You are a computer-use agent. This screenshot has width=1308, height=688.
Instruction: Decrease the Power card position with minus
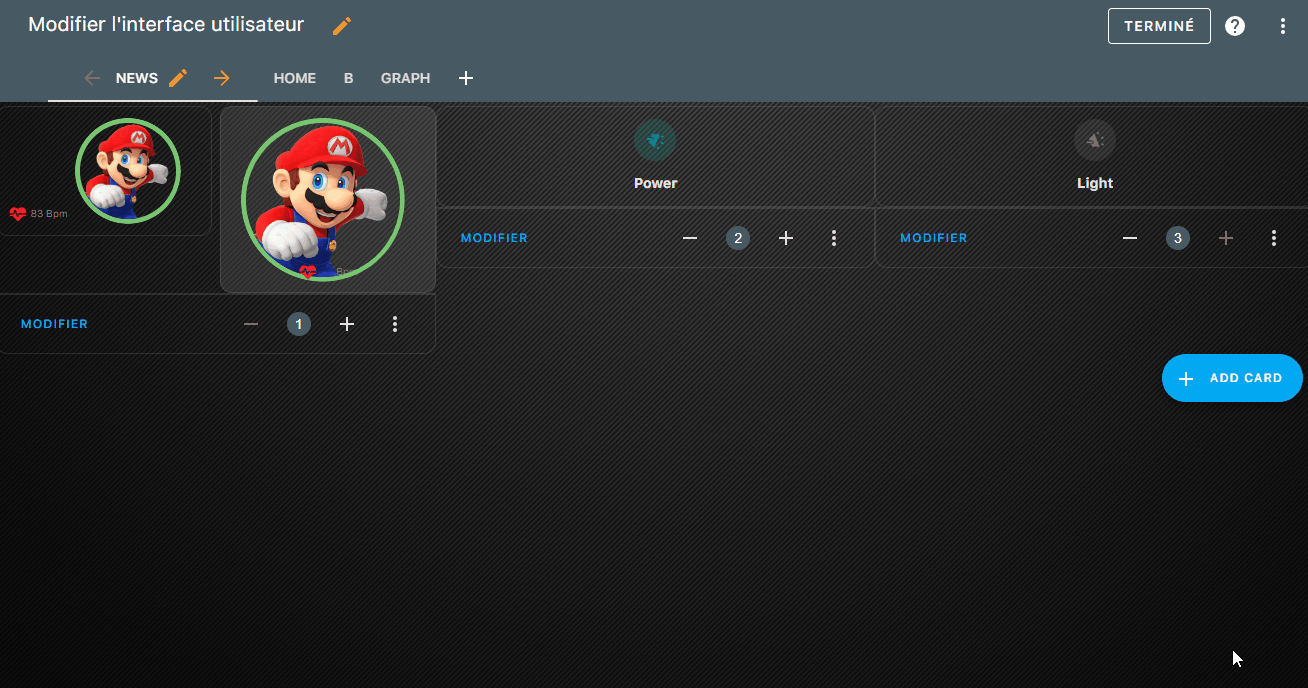pos(690,238)
